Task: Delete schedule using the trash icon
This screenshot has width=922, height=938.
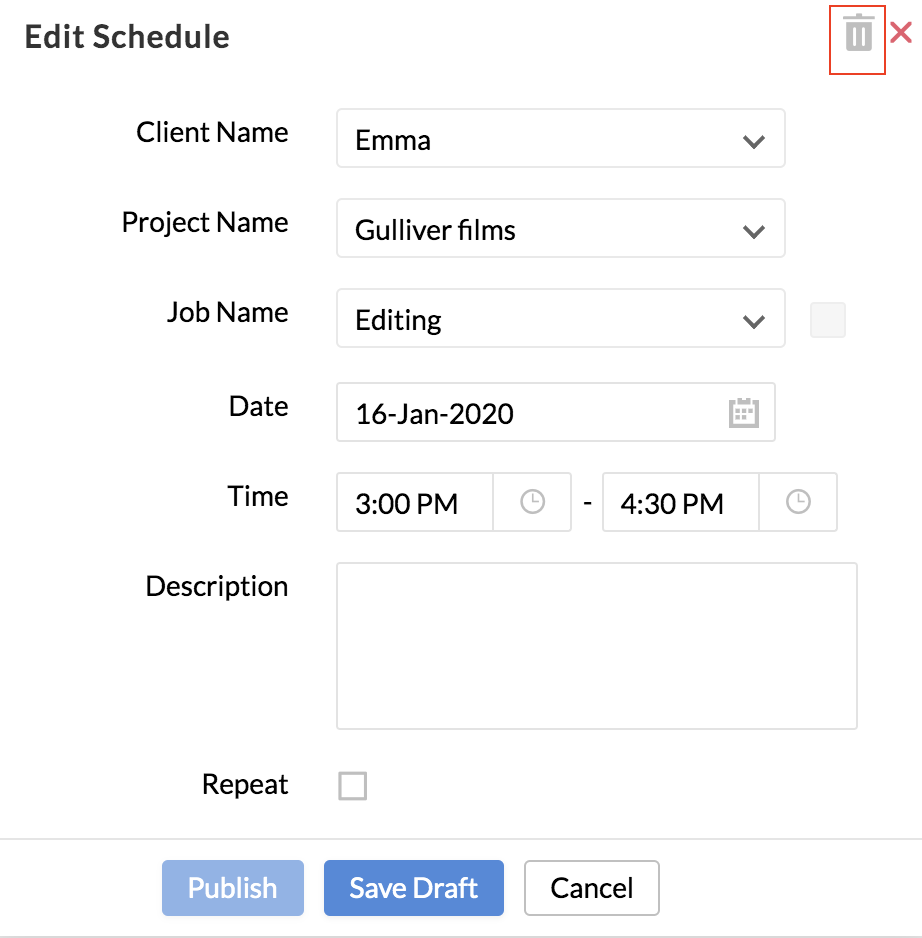Action: (858, 35)
